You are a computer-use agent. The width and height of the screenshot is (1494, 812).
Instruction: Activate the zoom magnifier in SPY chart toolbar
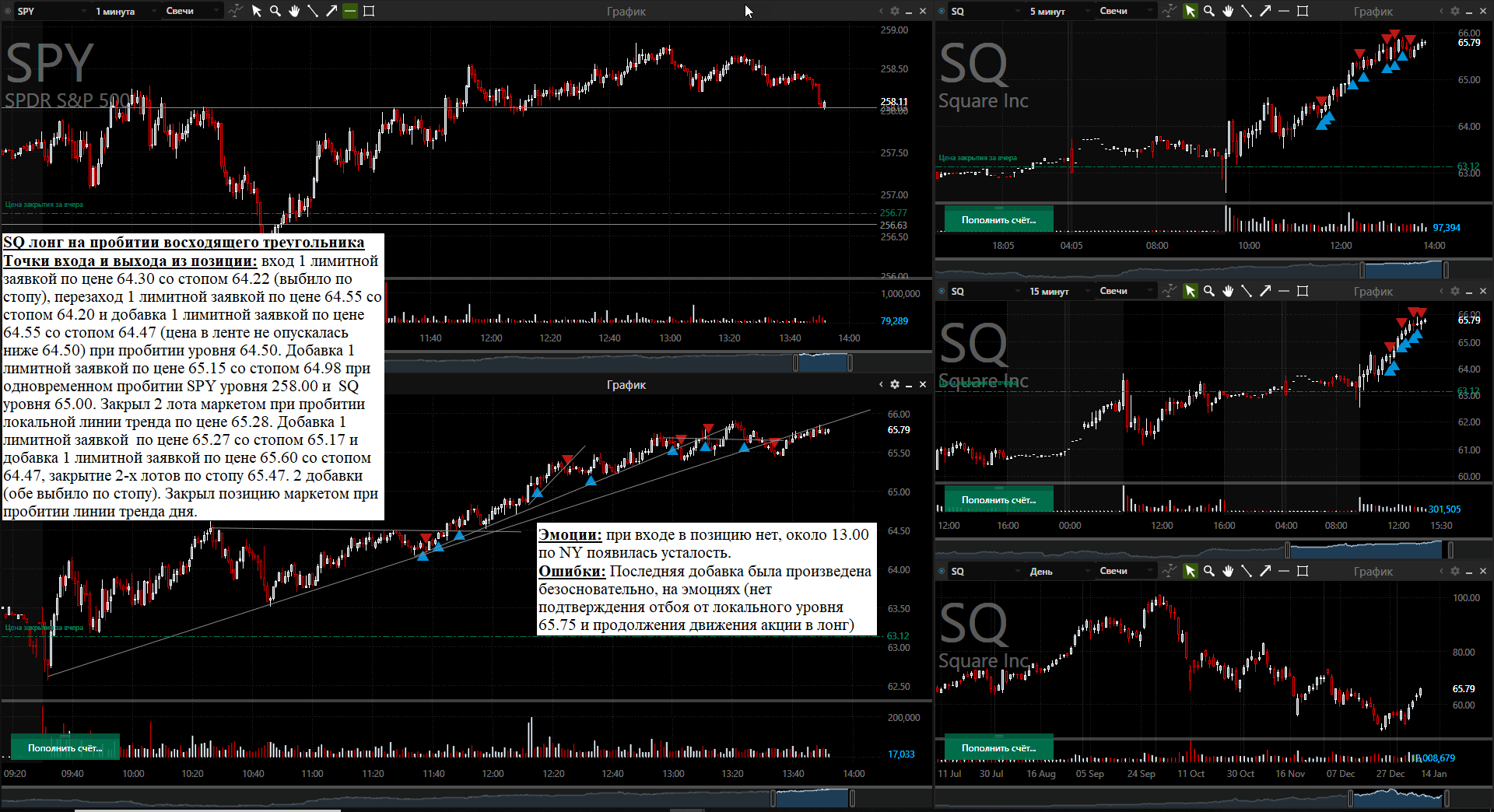tap(275, 11)
